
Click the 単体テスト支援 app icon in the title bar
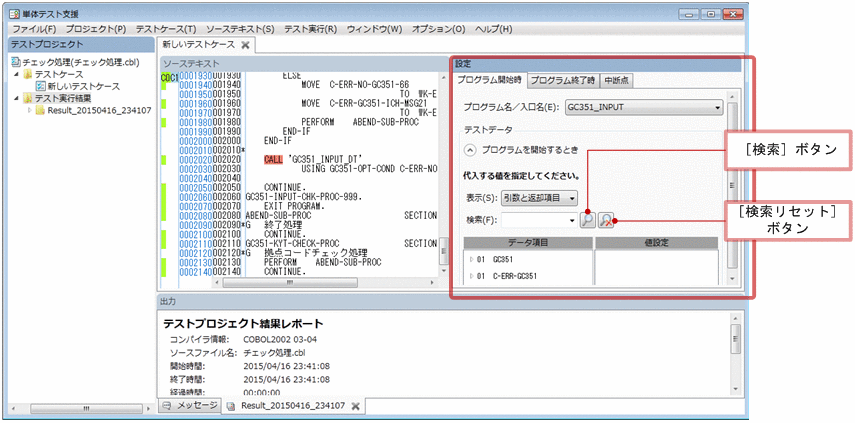pyautogui.click(x=16, y=14)
